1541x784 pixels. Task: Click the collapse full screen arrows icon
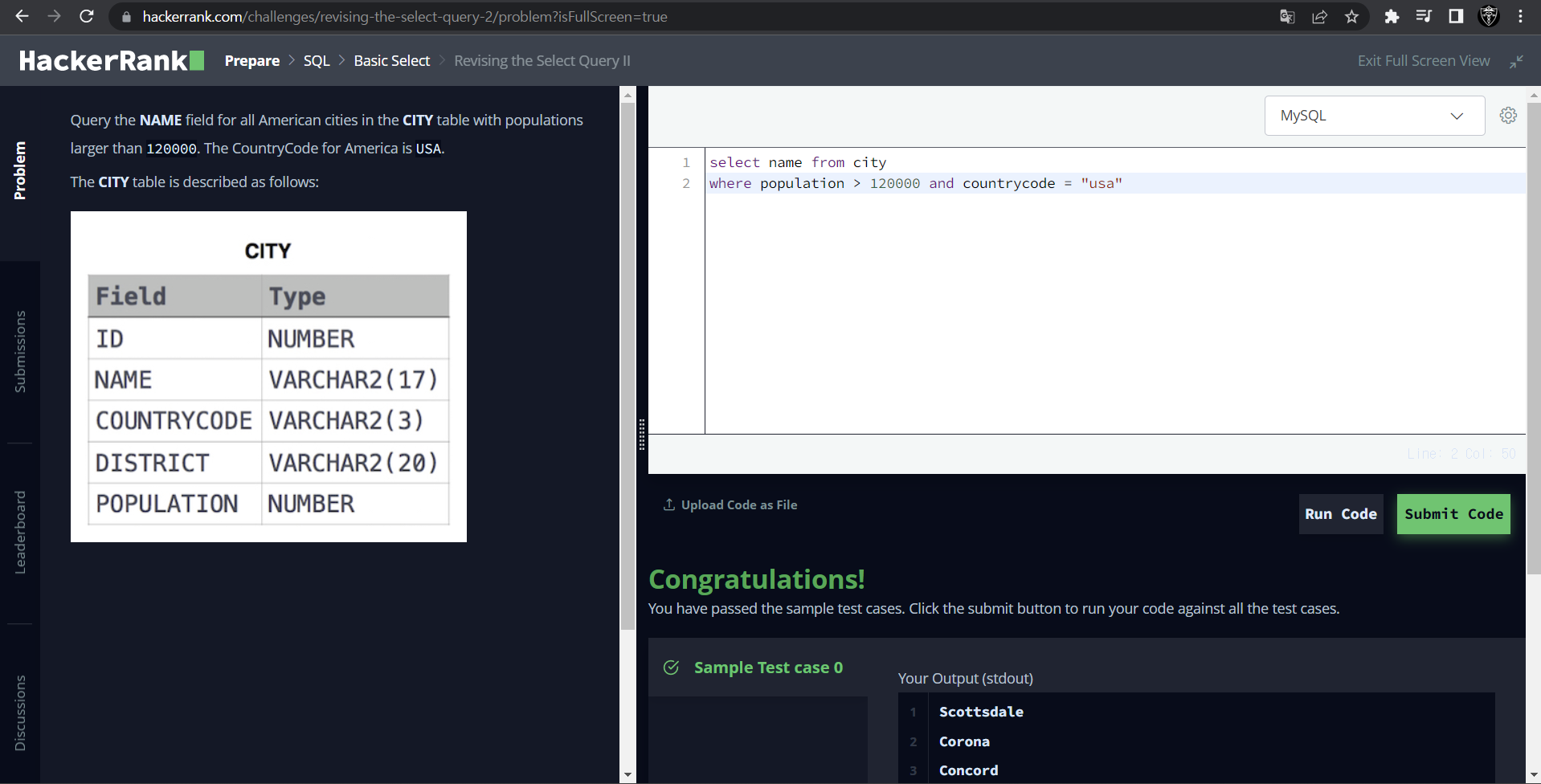(1516, 62)
